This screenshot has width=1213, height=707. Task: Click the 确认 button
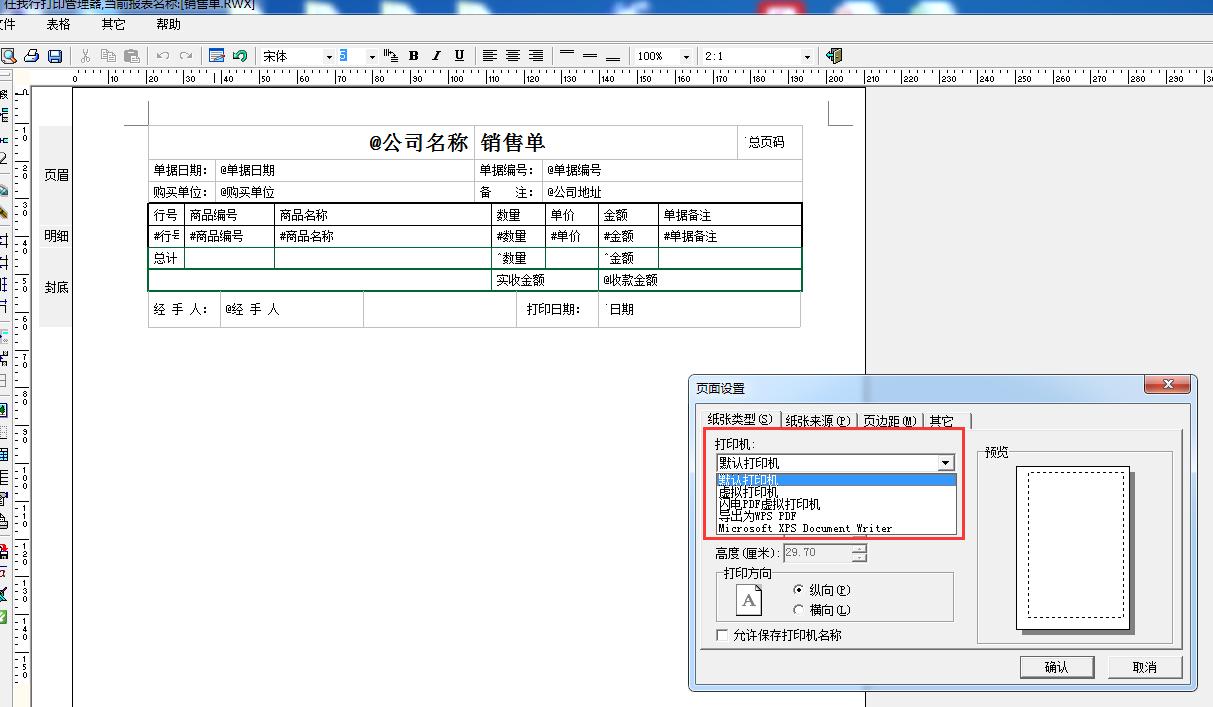[1057, 667]
